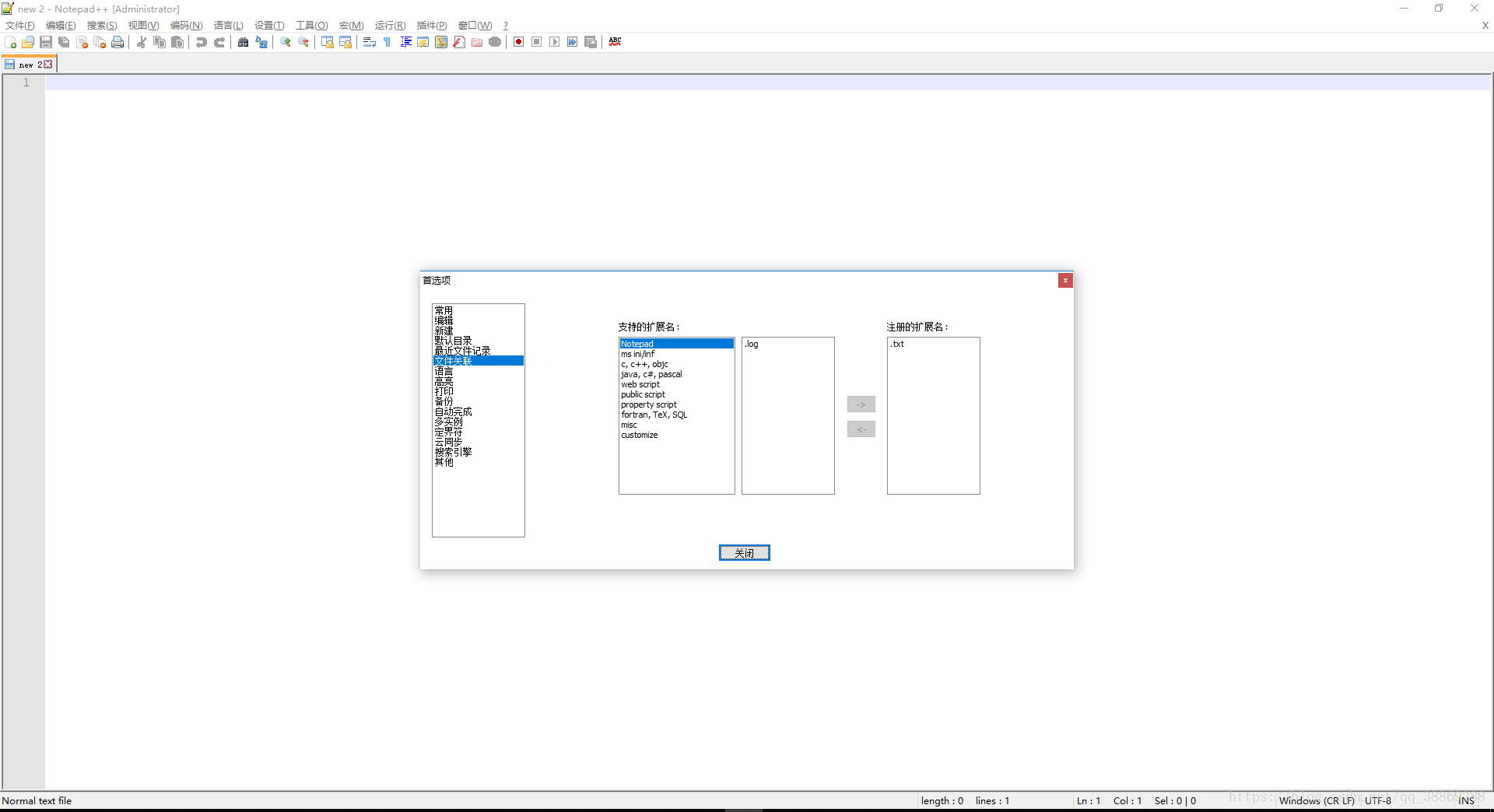Open the 编码(N) menu
The image size is (1494, 812).
point(186,26)
